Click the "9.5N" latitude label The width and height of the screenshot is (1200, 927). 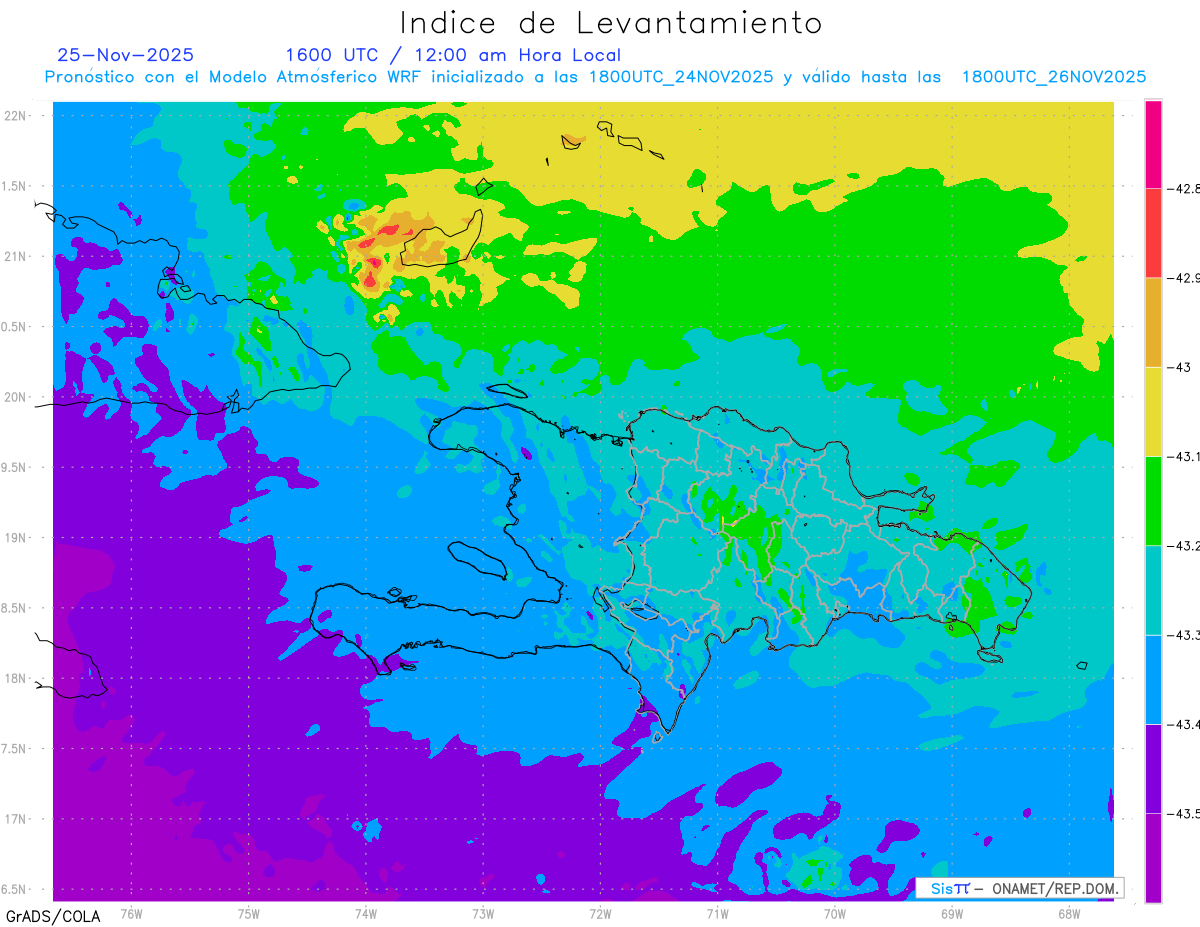(x=15, y=467)
